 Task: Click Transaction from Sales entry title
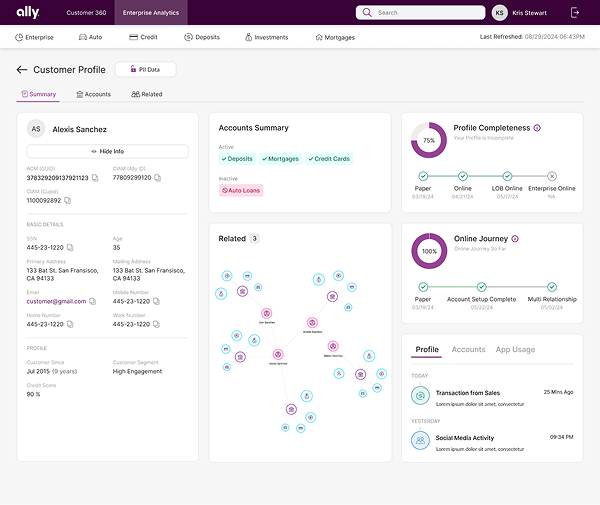468,393
